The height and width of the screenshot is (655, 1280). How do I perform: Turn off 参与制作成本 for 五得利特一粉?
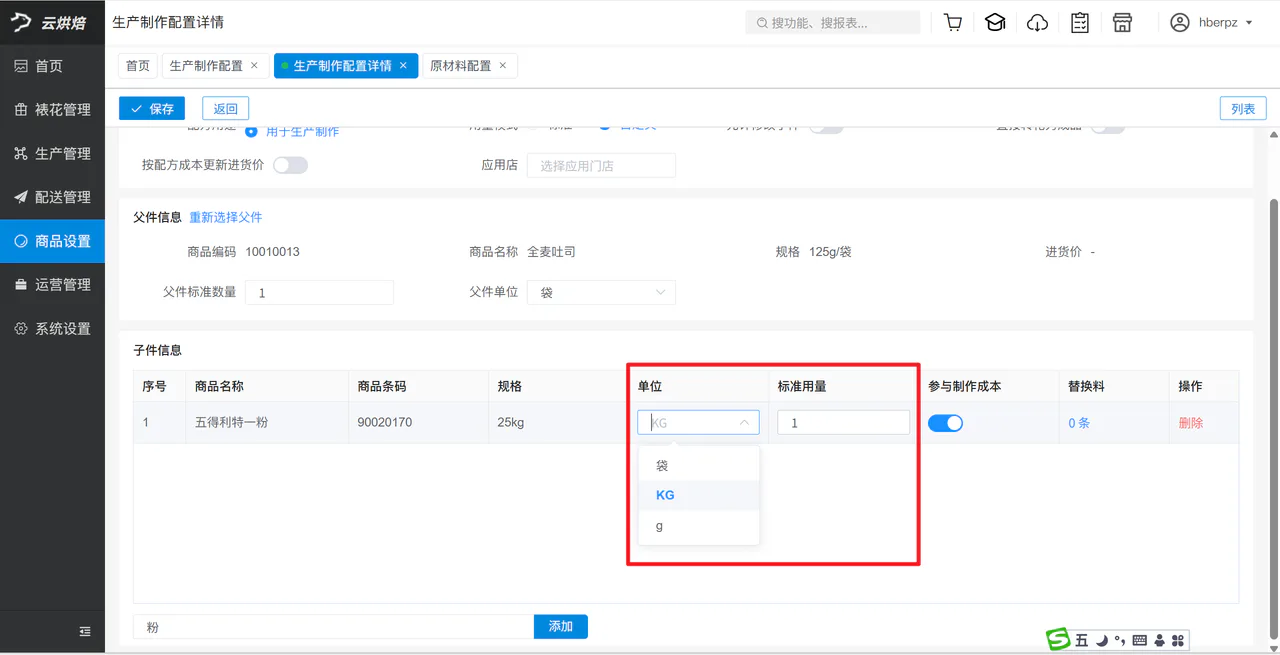pyautogui.click(x=945, y=423)
